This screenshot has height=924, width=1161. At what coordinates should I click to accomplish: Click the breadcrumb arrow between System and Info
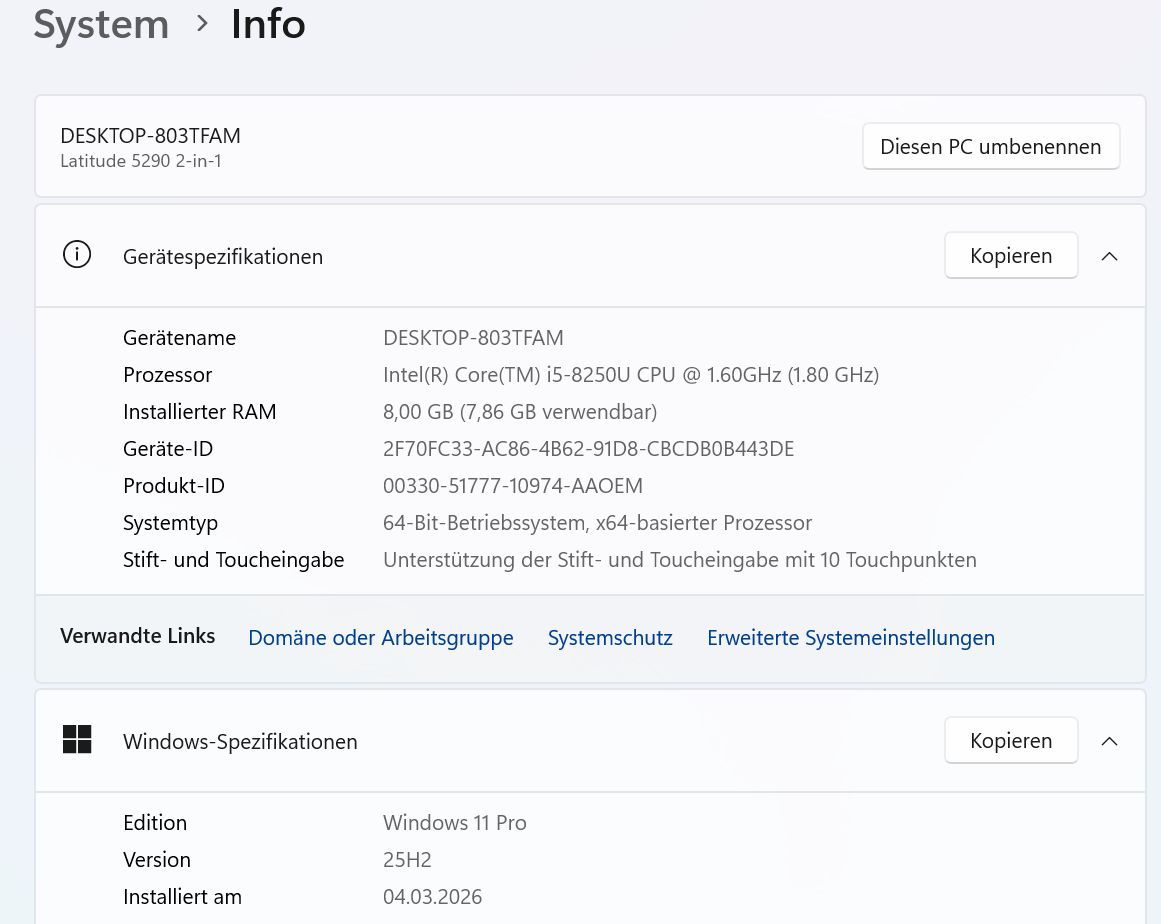pyautogui.click(x=203, y=23)
